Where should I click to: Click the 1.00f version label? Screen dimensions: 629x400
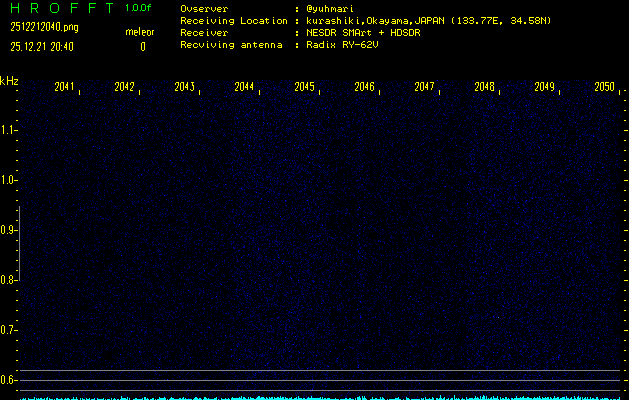pos(139,9)
